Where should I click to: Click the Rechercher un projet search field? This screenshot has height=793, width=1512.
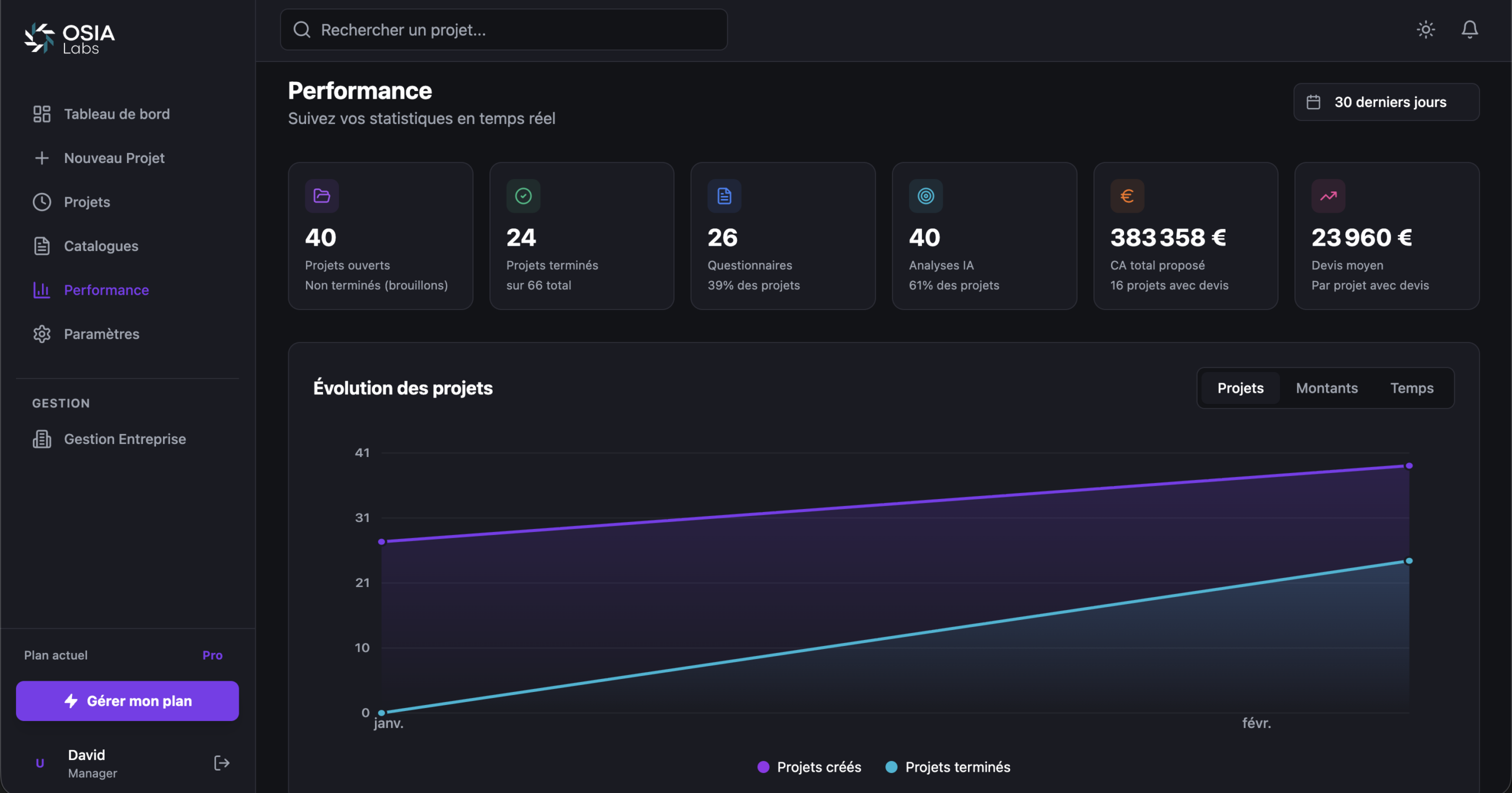[504, 30]
